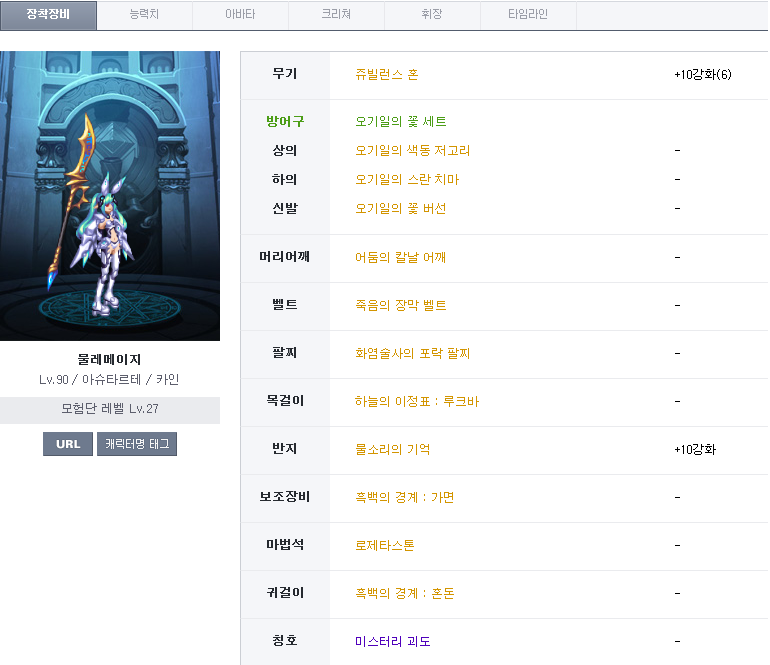770x665 pixels.
Task: Switch to the 능력치 tab
Action: click(x=145, y=15)
